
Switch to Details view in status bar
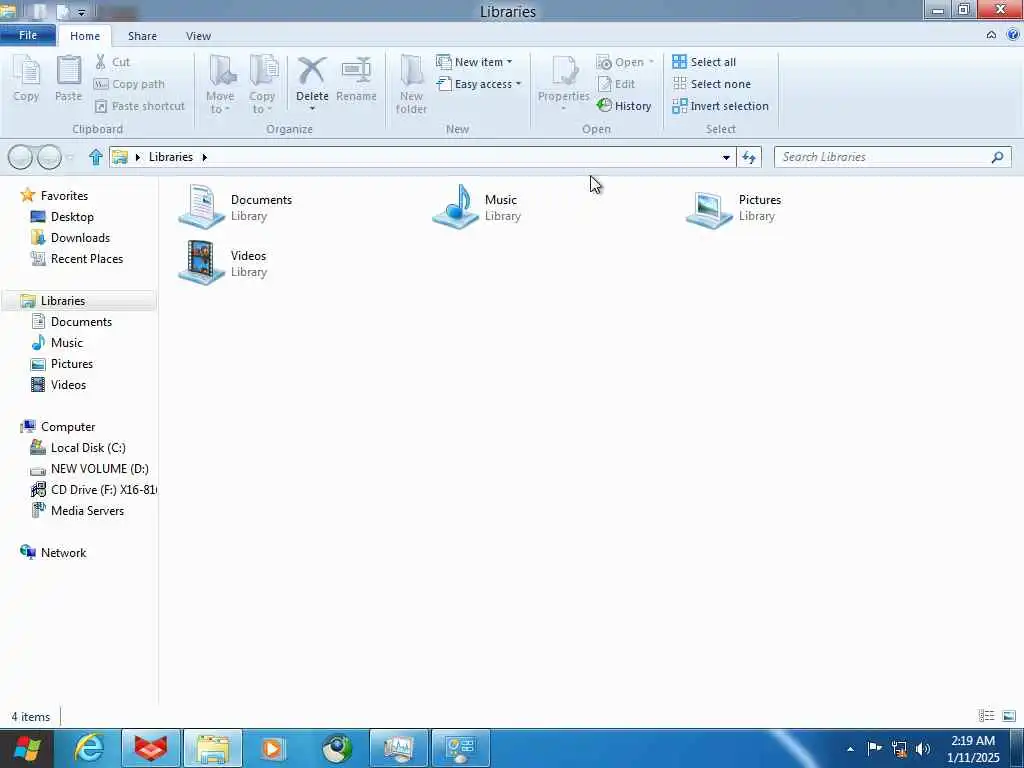[x=986, y=716]
